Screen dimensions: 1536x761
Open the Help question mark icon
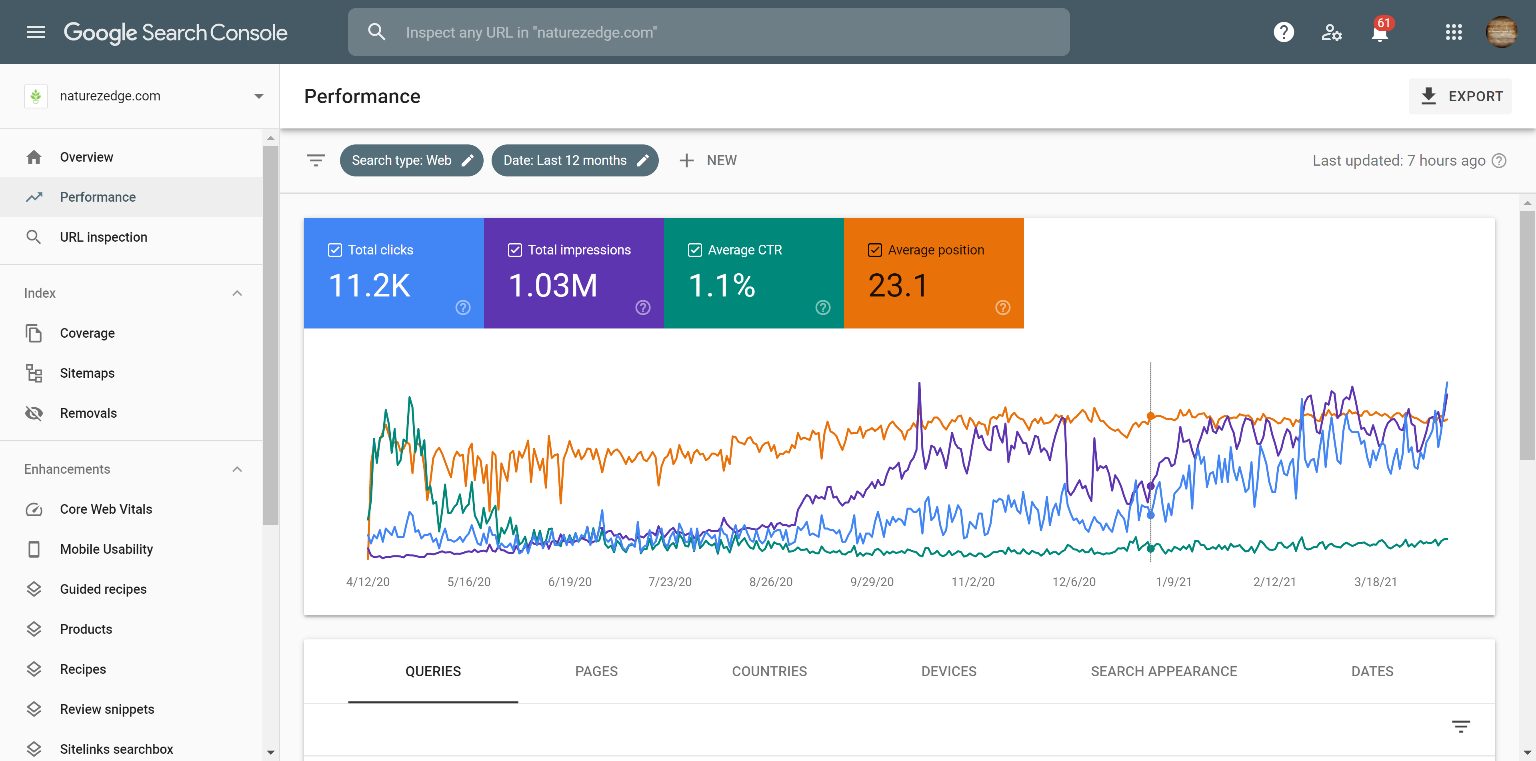click(1284, 32)
